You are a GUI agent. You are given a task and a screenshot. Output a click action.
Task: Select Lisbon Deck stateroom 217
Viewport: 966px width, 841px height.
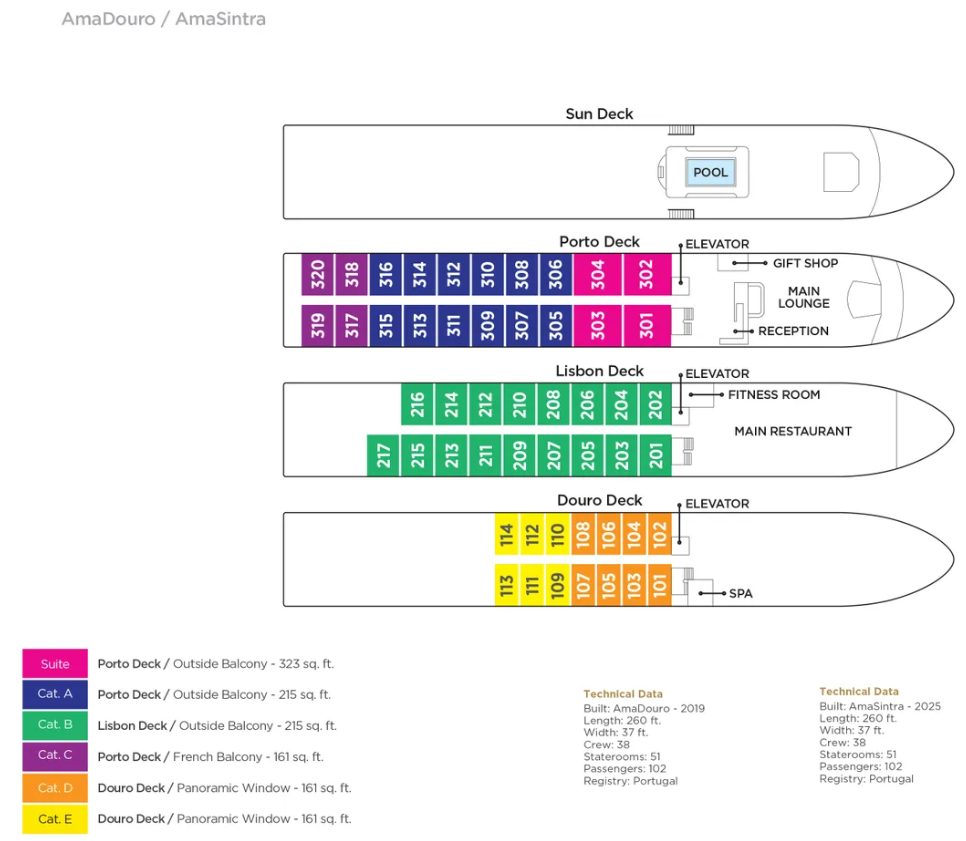pyautogui.click(x=383, y=455)
